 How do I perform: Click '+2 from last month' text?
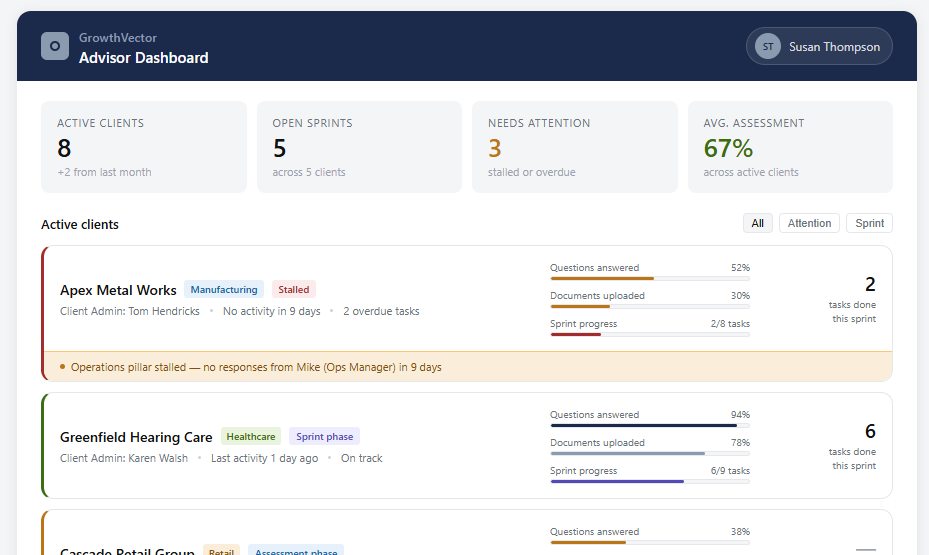point(104,172)
